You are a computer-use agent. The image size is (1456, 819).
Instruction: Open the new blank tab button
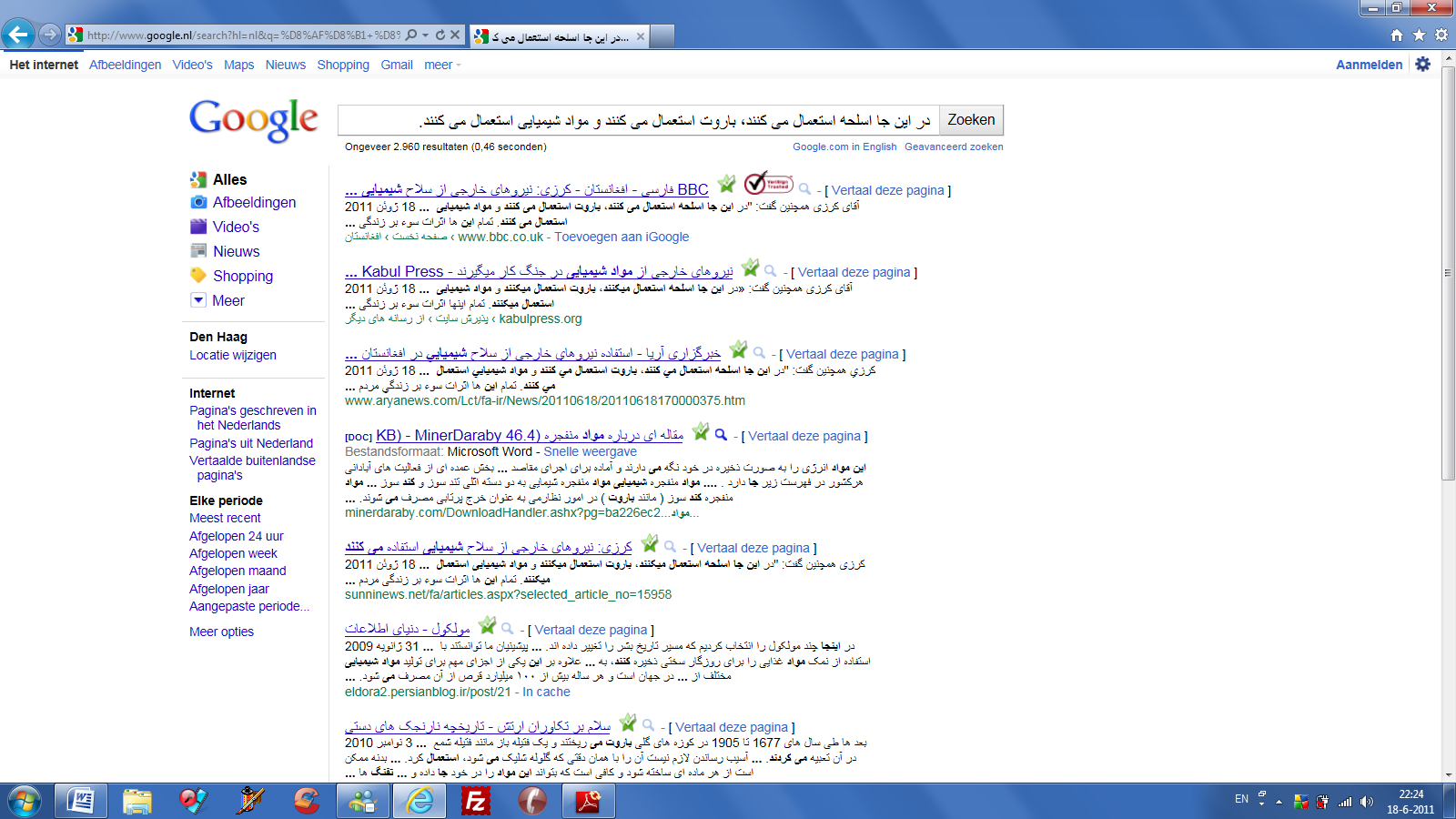[663, 36]
